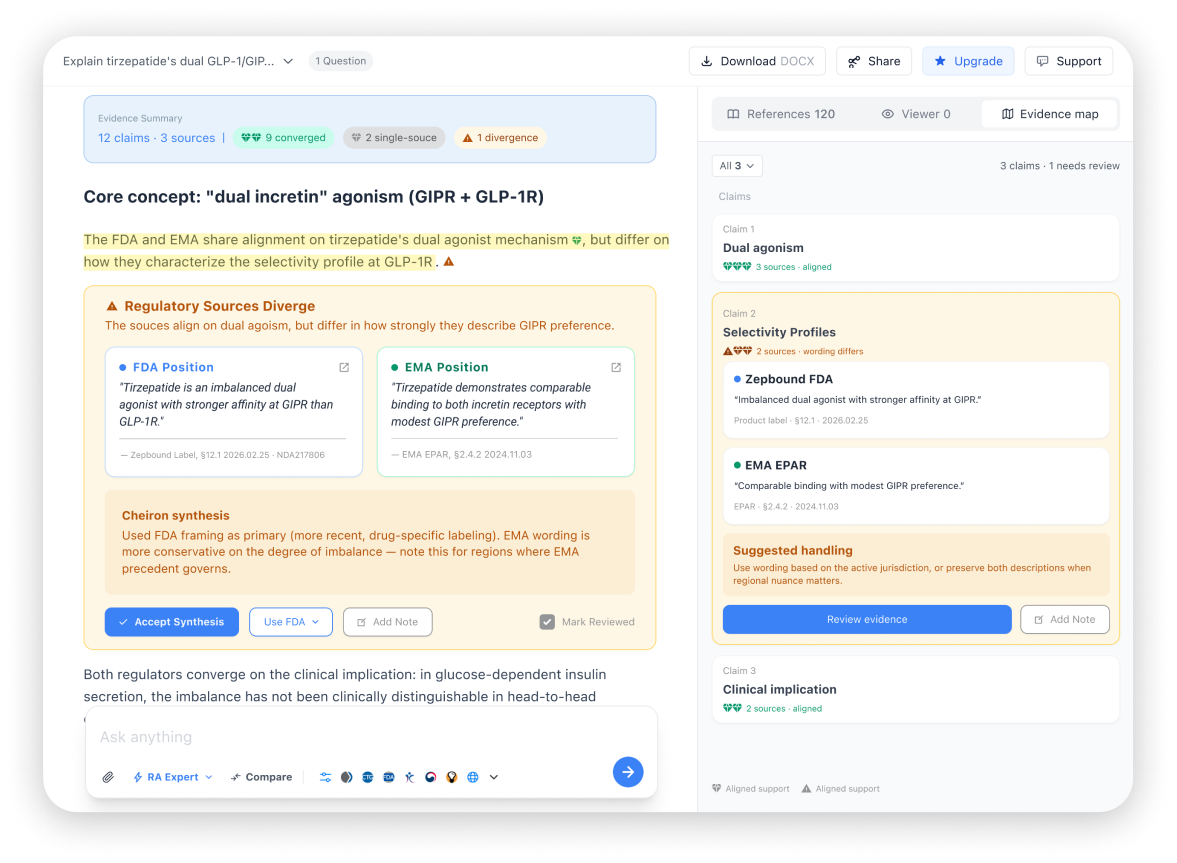Select the Zepbound FDA evidence card
1177x863 pixels.
tap(915, 400)
